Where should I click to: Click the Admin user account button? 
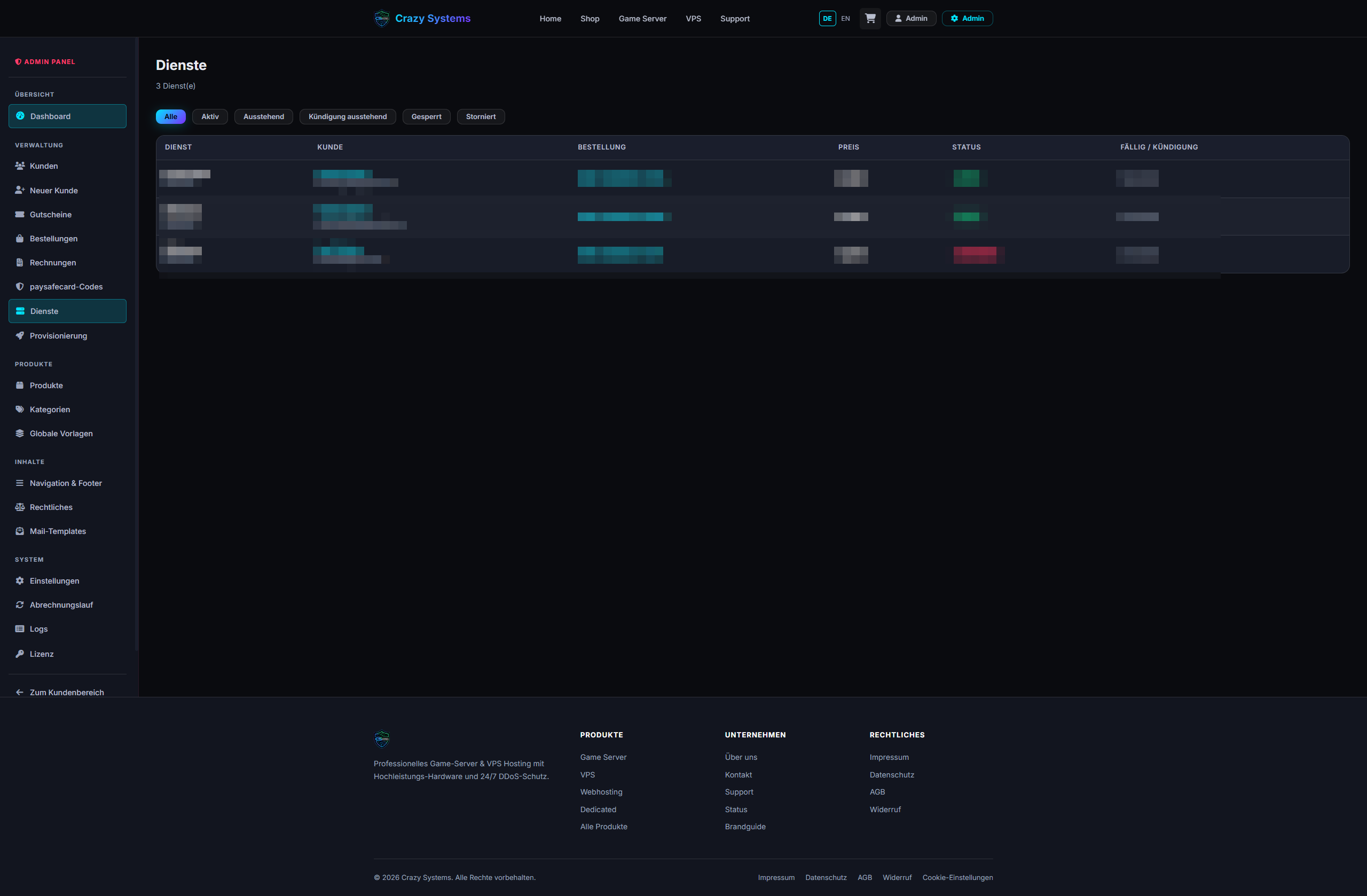(x=911, y=18)
